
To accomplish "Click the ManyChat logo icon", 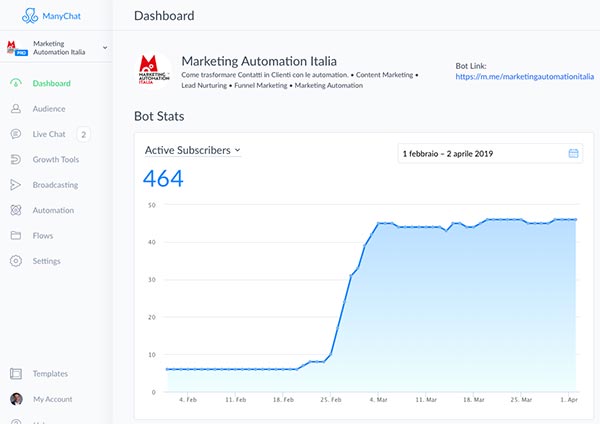I will pyautogui.click(x=30, y=16).
